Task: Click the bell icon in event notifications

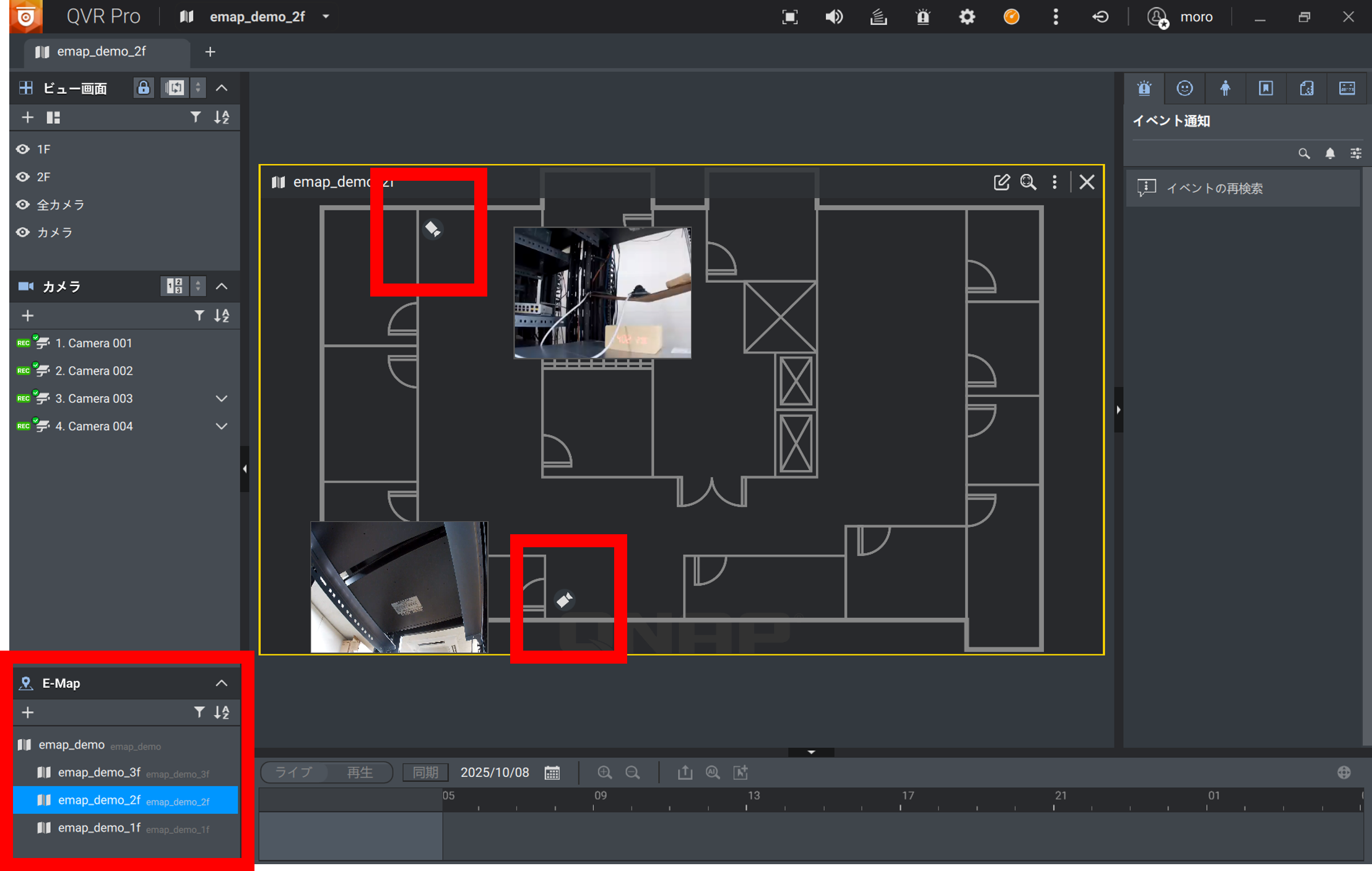Action: (1329, 154)
